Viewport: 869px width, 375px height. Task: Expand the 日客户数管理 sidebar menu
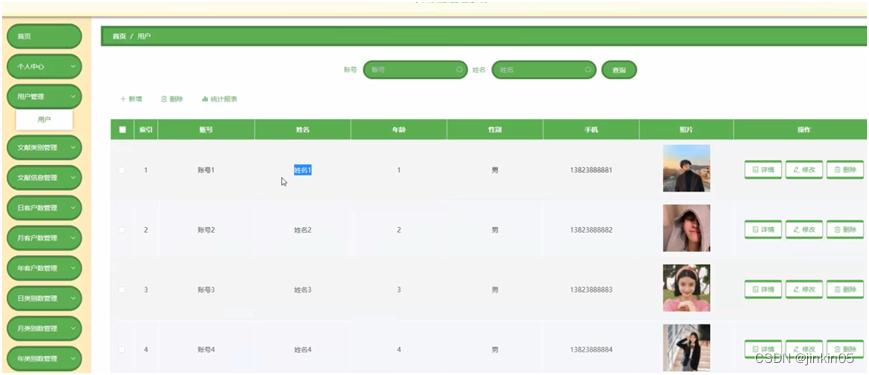coord(44,208)
